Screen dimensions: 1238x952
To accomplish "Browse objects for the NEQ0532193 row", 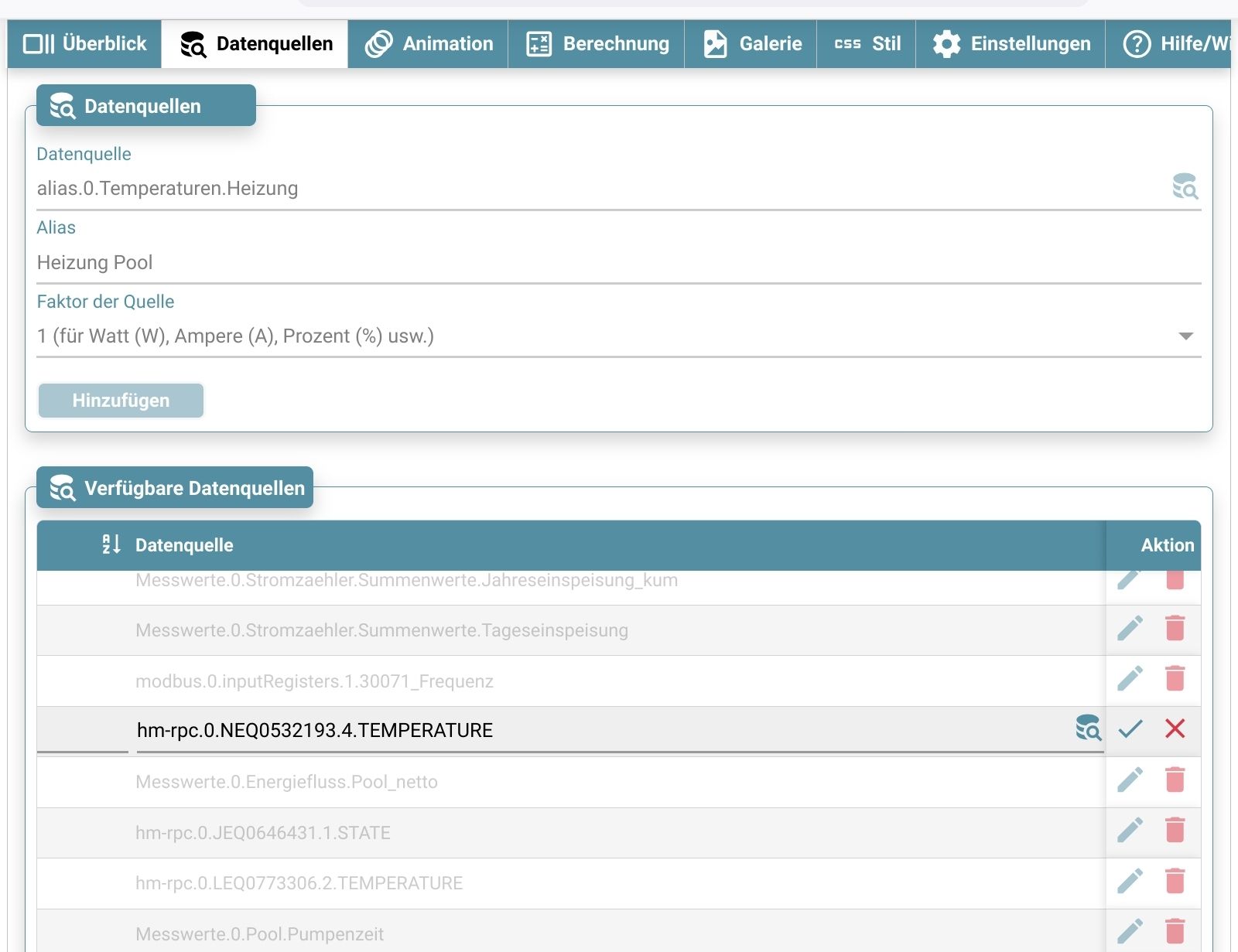I will click(1089, 729).
